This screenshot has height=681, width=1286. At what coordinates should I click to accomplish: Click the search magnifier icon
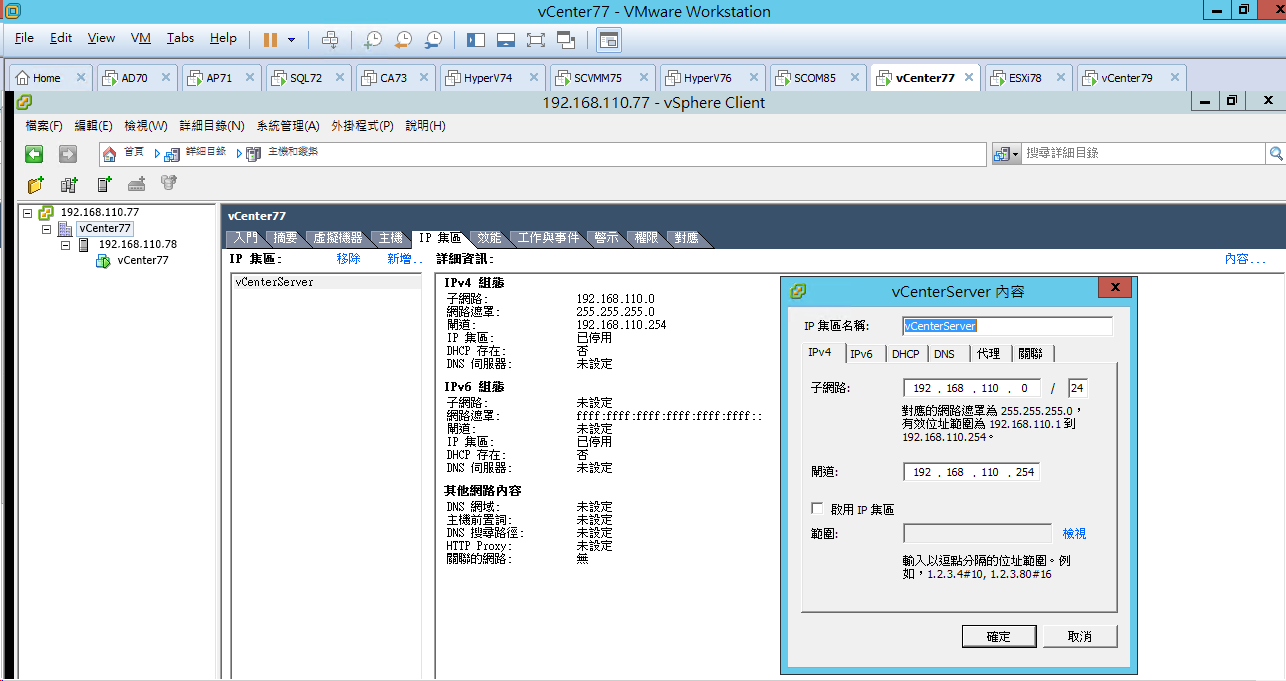click(x=1276, y=154)
